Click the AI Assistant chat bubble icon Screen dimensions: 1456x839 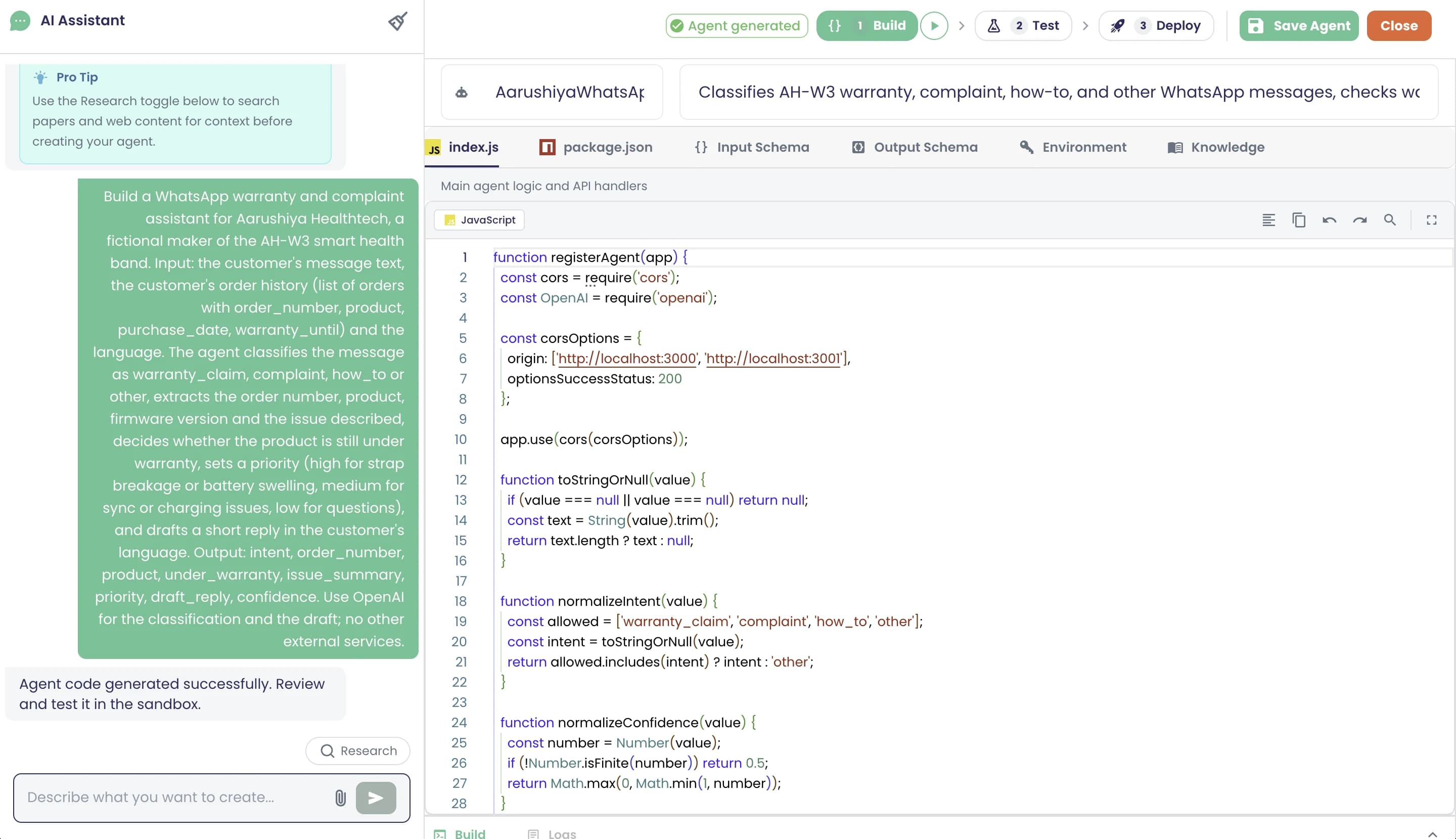point(20,21)
